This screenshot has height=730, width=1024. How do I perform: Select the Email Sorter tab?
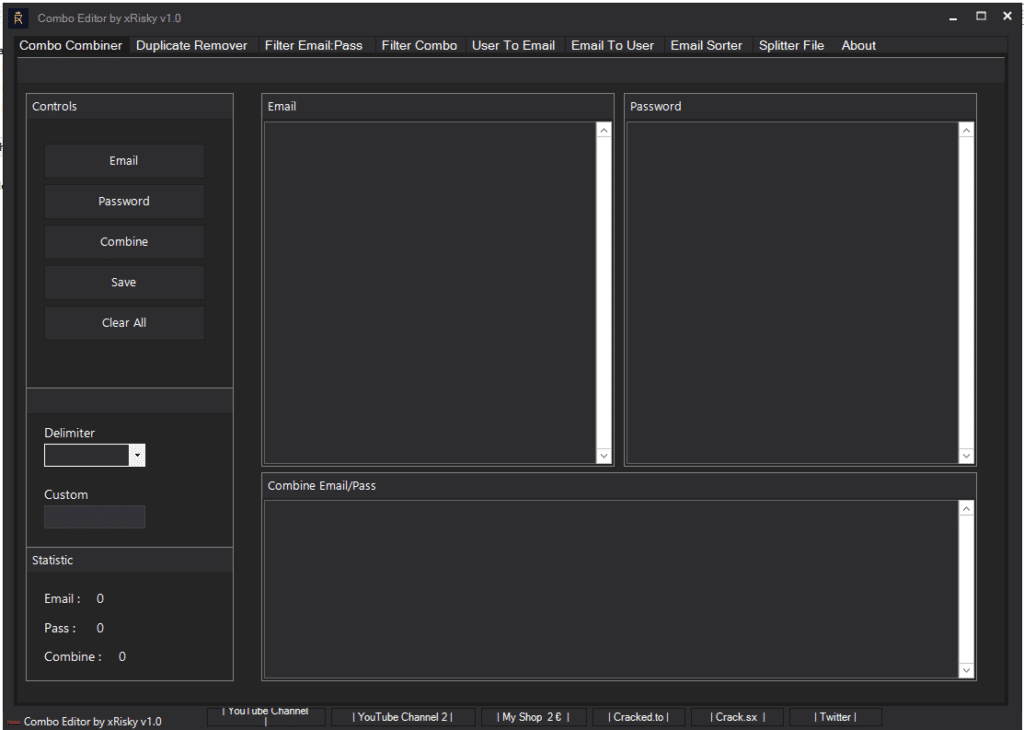pos(706,45)
